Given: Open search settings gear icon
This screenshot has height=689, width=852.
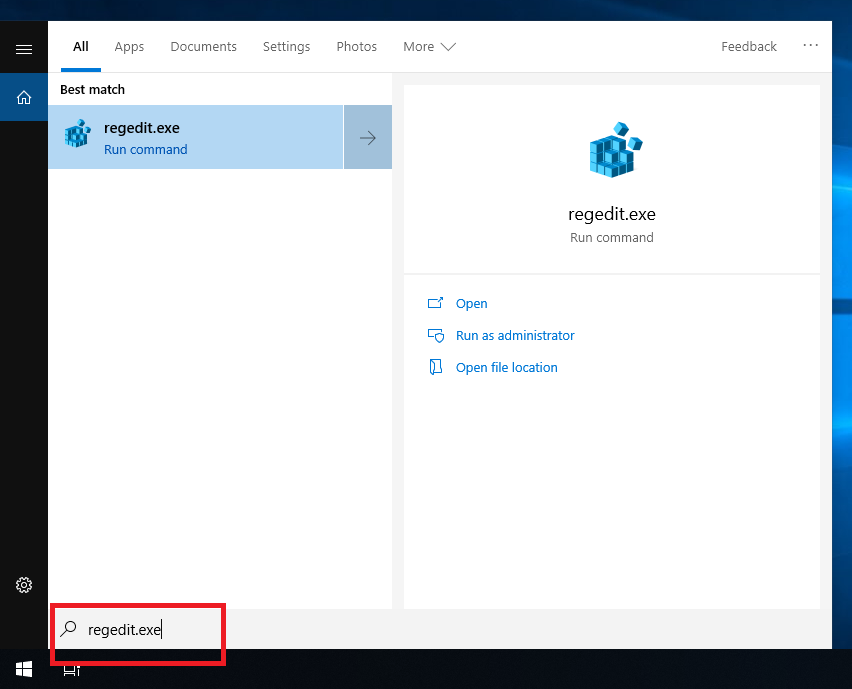Looking at the screenshot, I should [23, 585].
